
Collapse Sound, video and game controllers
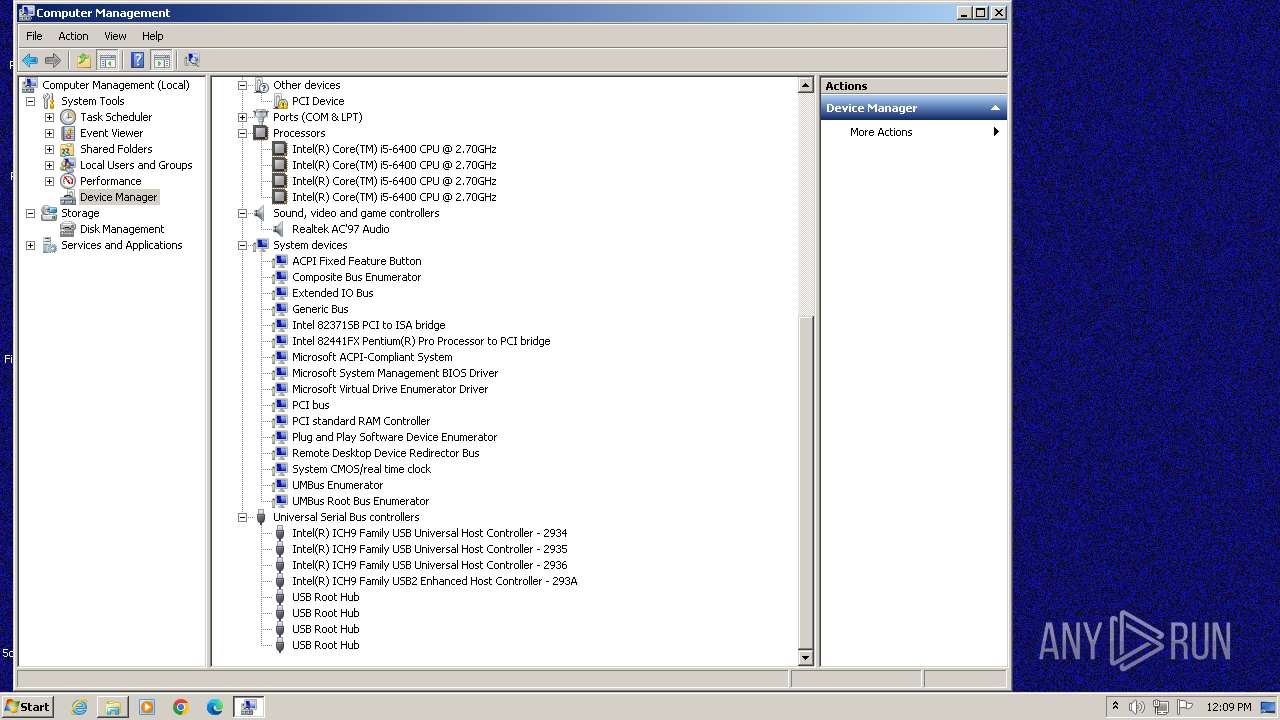242,213
